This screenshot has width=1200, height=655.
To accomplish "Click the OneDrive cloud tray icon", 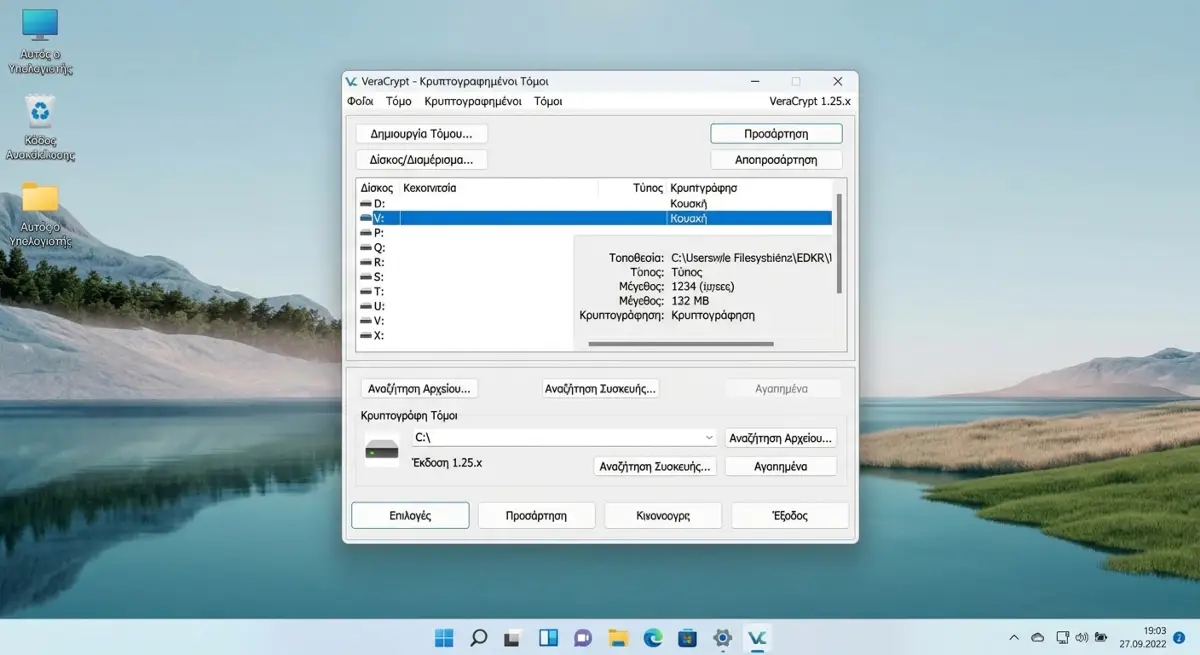I will coord(1038,637).
